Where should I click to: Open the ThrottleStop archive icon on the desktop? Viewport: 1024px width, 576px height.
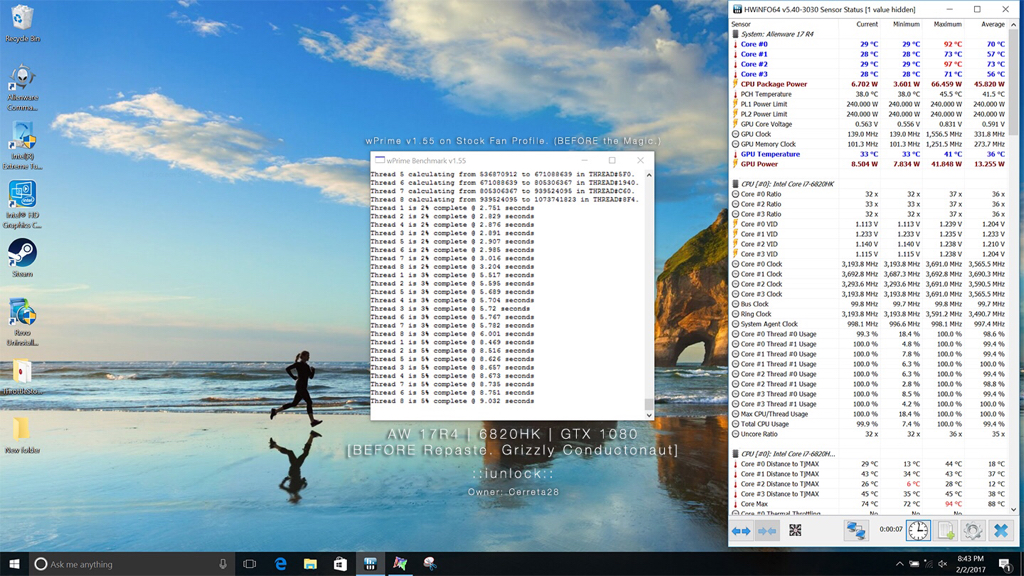click(22, 378)
